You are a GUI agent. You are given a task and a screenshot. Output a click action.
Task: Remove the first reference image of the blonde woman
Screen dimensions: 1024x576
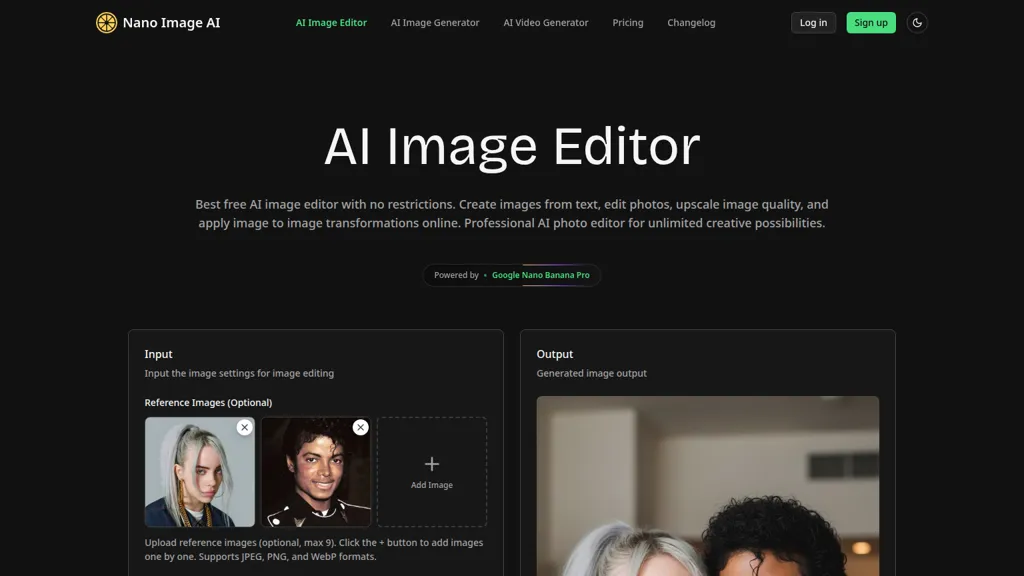(x=244, y=427)
